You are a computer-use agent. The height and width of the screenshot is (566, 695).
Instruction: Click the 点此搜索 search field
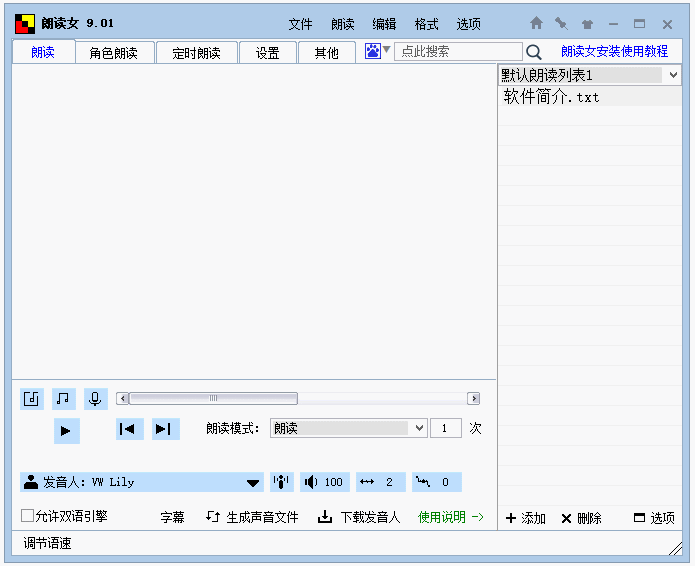point(458,51)
